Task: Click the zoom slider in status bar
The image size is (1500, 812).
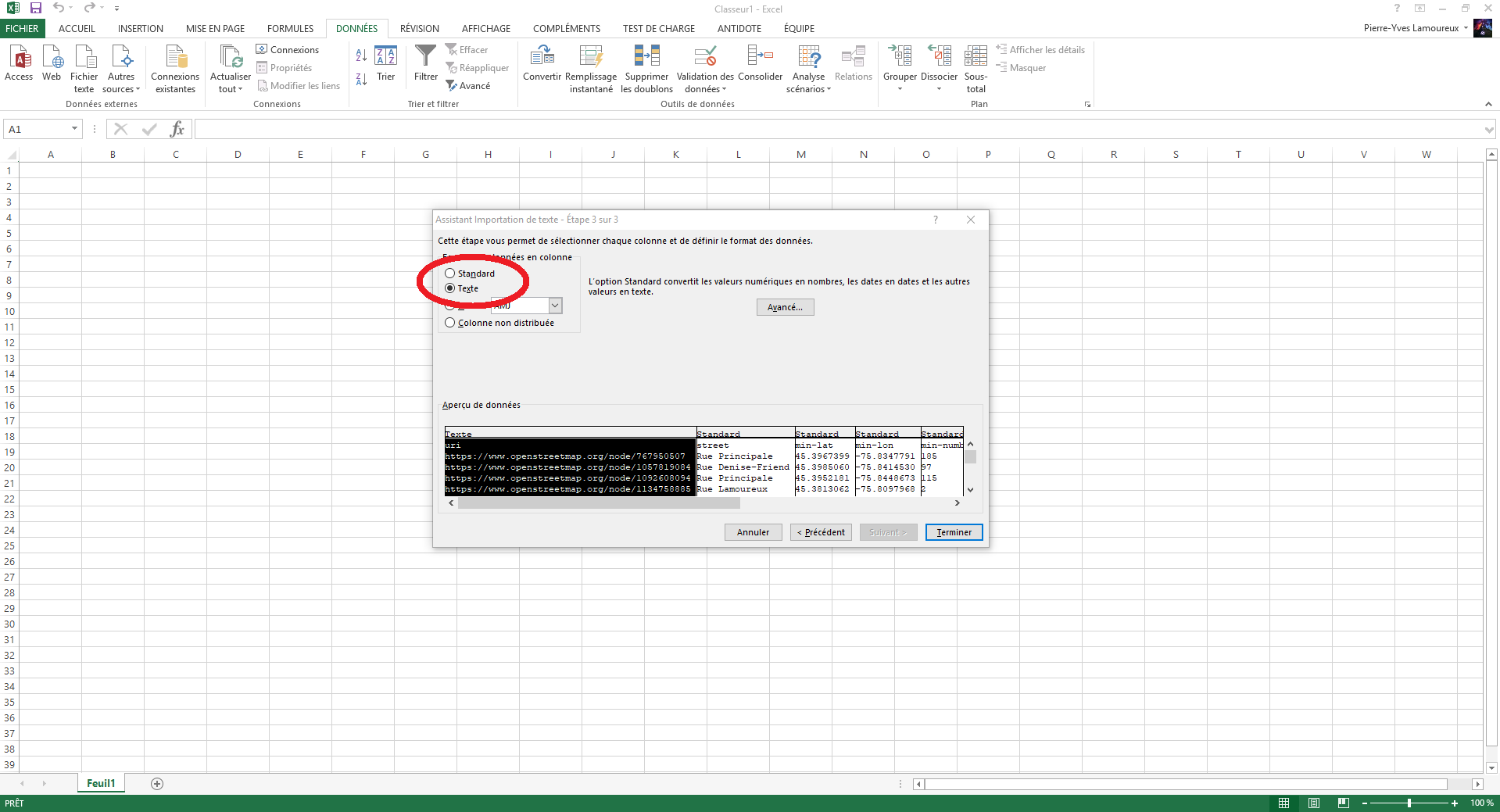Action: [x=1409, y=803]
